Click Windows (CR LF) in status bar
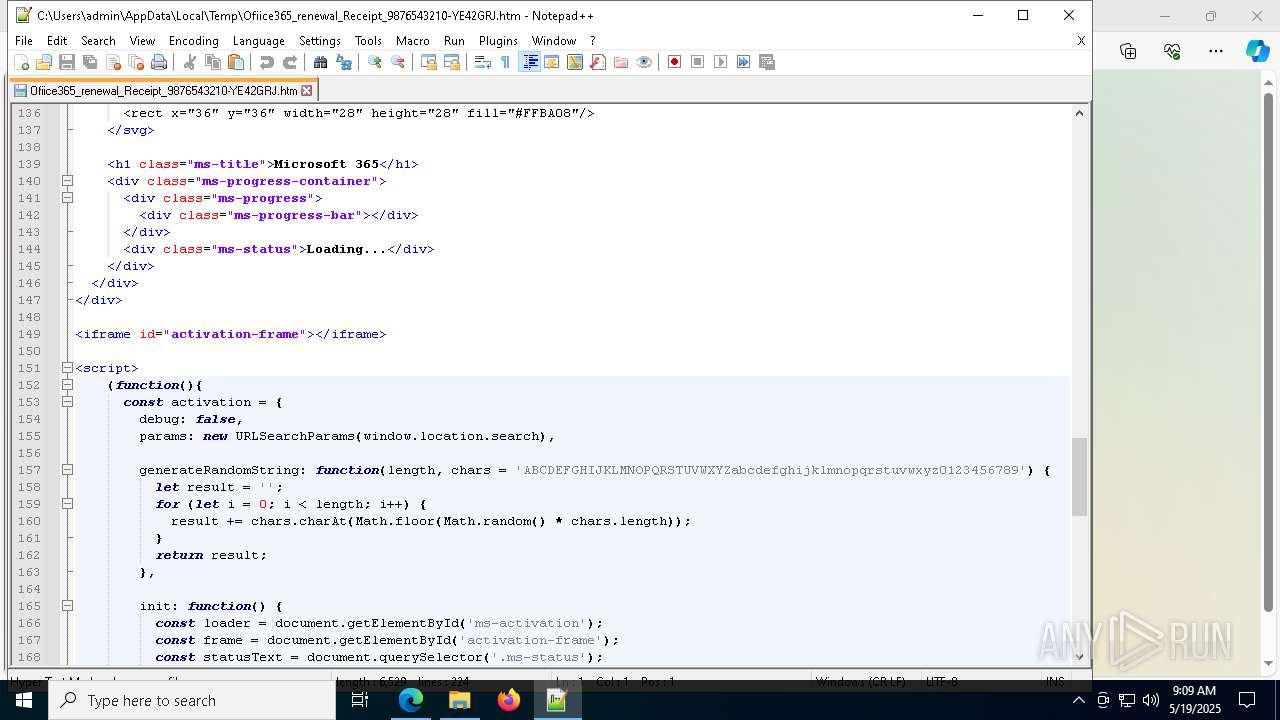The height and width of the screenshot is (720, 1280). pos(860,681)
